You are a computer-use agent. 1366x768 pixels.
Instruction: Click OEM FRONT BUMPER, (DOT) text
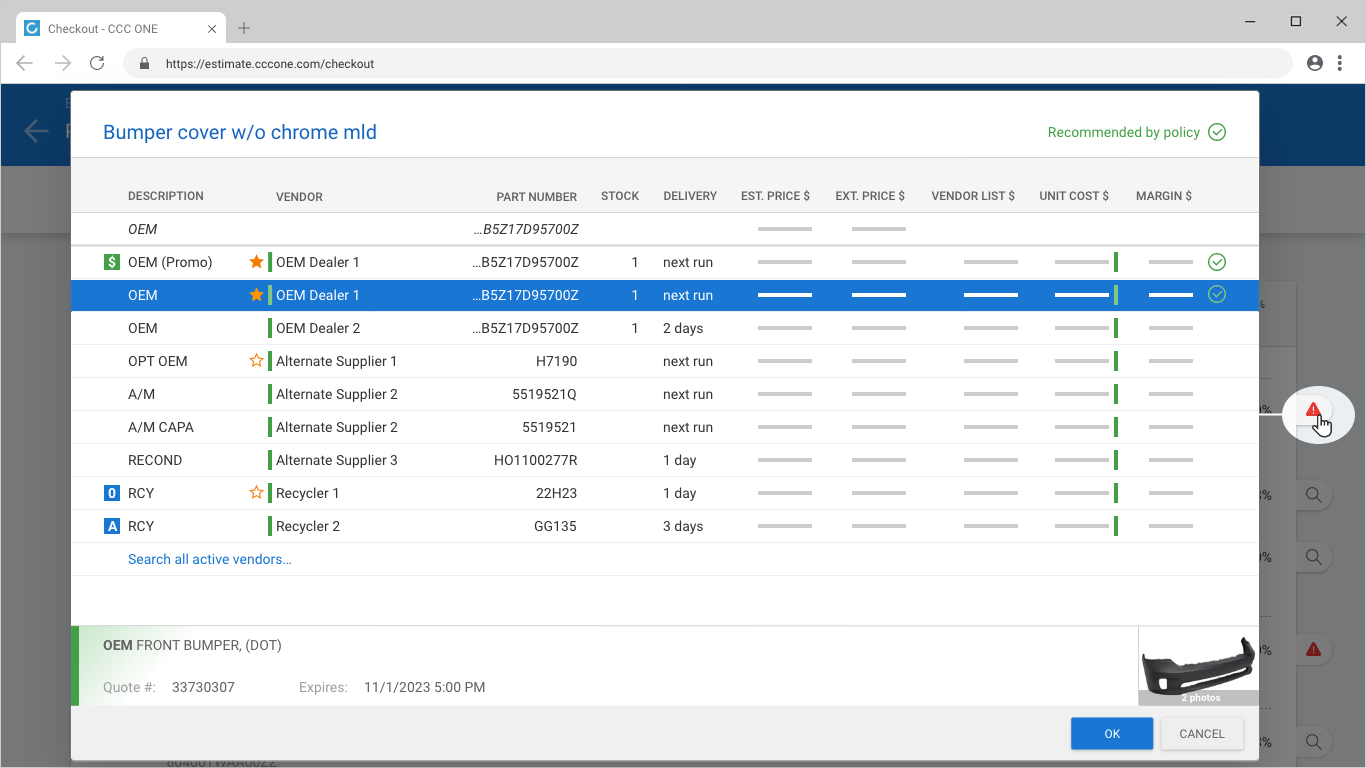pos(192,645)
